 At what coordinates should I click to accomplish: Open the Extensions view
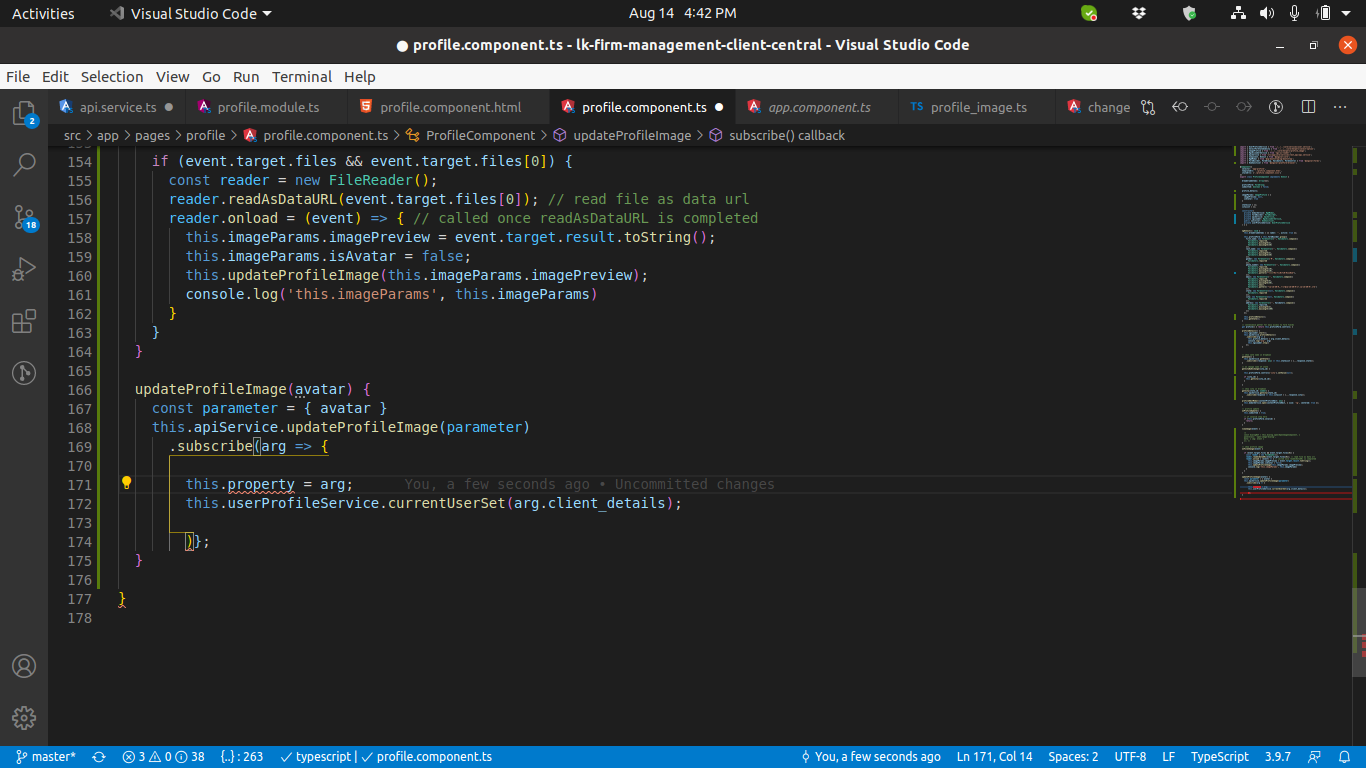point(24,321)
